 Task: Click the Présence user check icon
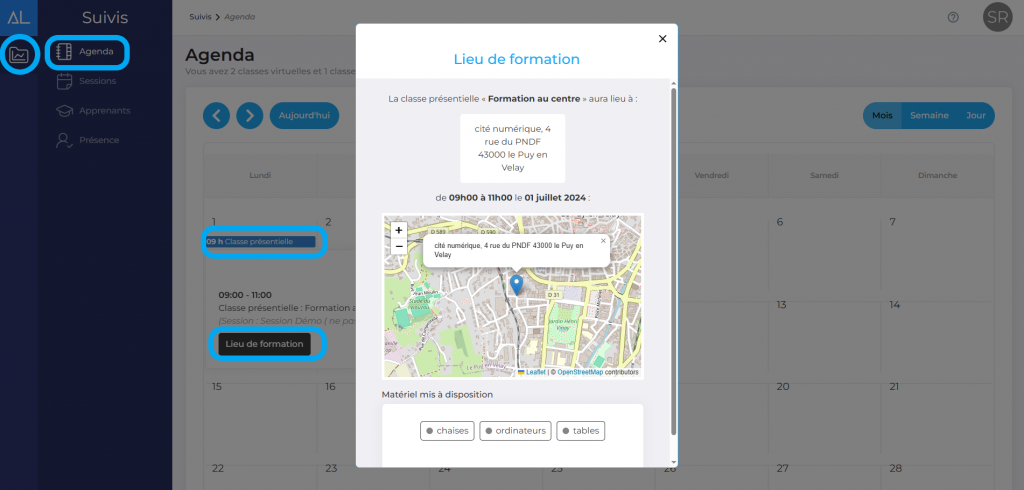tap(64, 141)
